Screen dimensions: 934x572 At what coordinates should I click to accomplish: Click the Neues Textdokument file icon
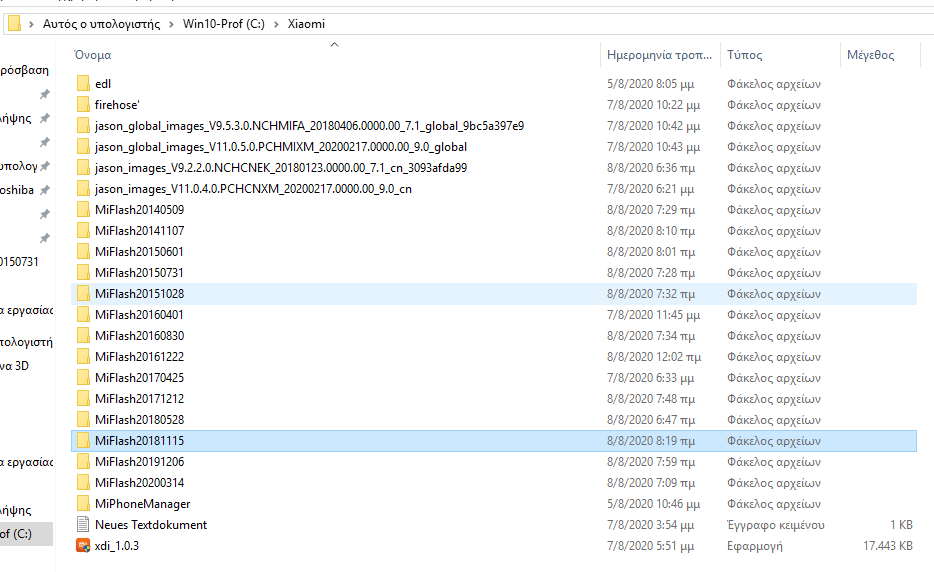pyautogui.click(x=83, y=524)
